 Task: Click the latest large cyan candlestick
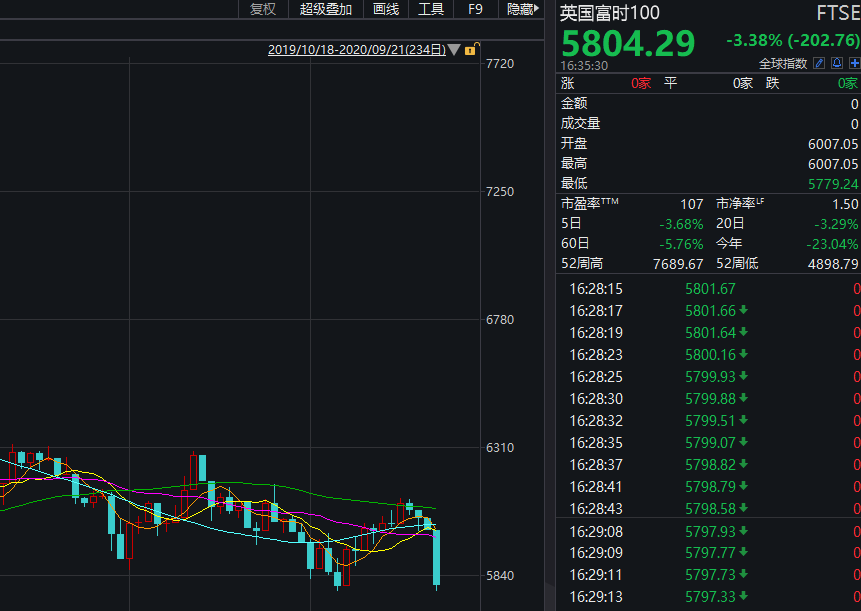point(437,557)
